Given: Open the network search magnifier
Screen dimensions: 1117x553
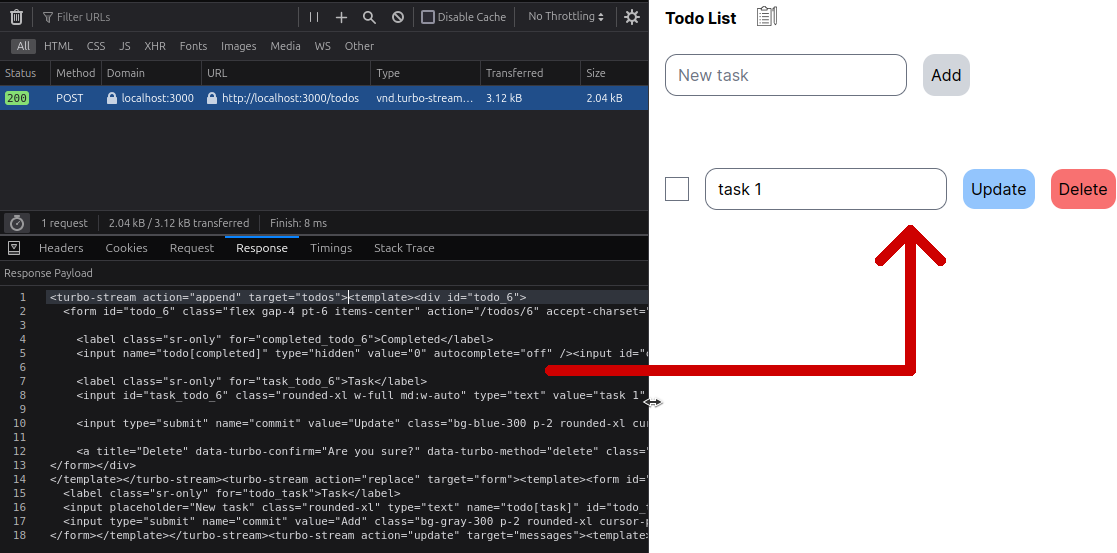Looking at the screenshot, I should click(369, 17).
